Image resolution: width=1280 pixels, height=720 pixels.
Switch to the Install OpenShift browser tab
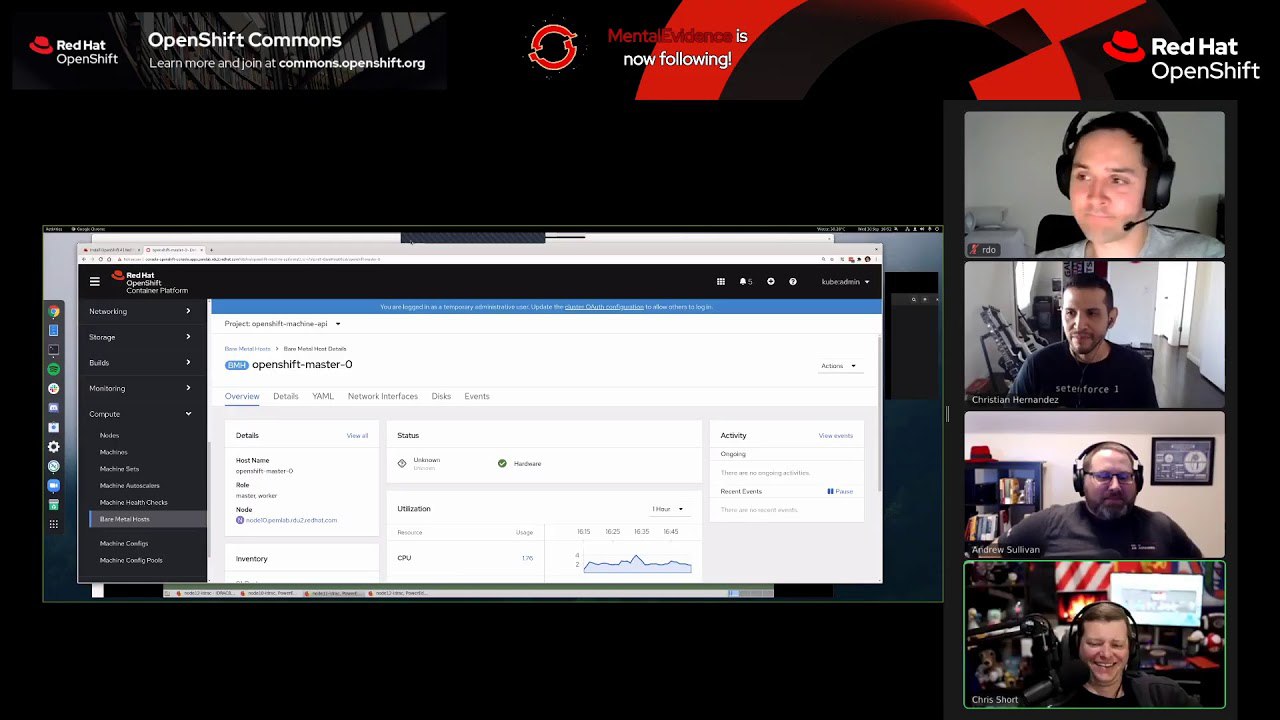coord(110,249)
